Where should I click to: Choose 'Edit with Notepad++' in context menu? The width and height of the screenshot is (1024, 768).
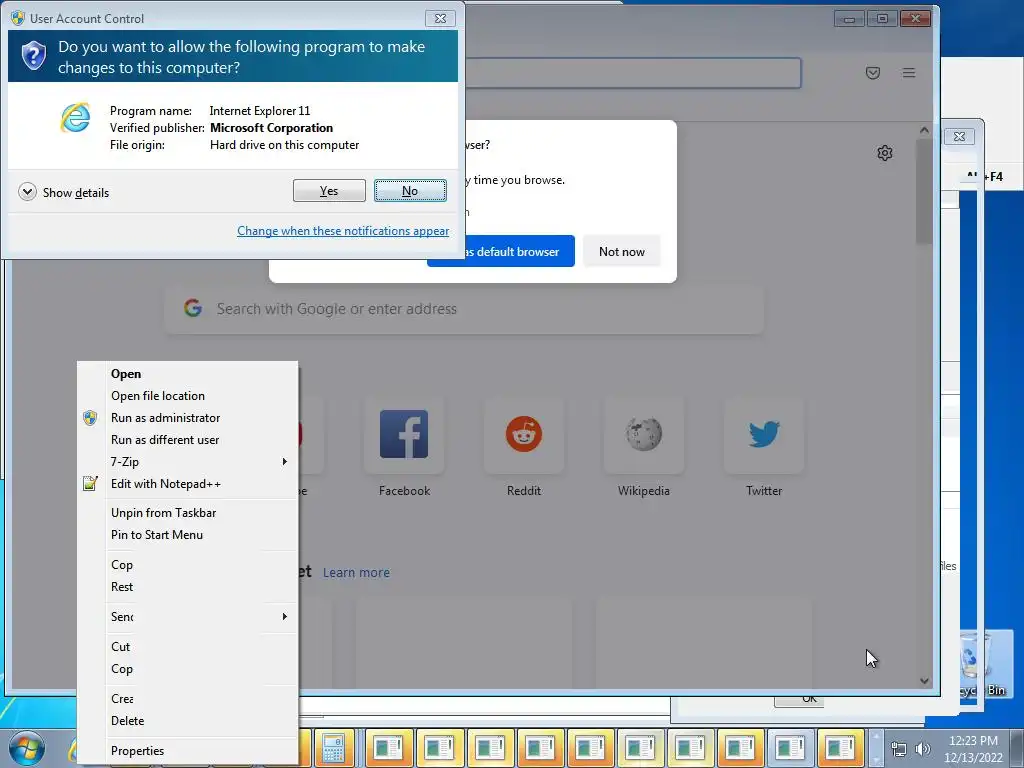click(x=187, y=484)
